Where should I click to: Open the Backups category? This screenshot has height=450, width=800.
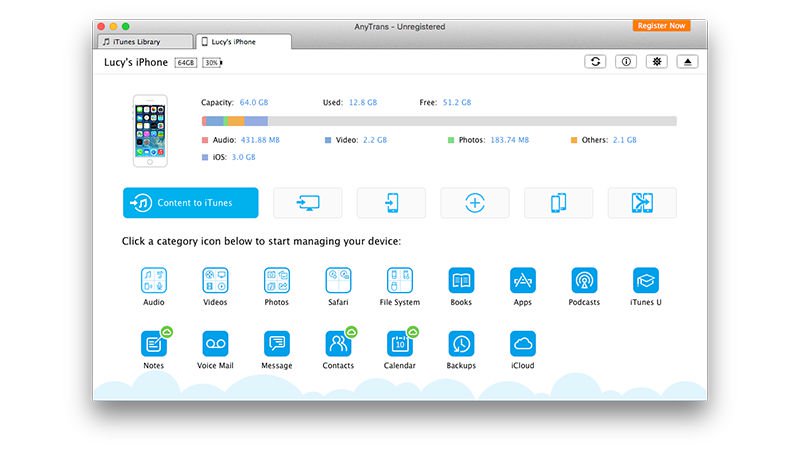(x=461, y=344)
